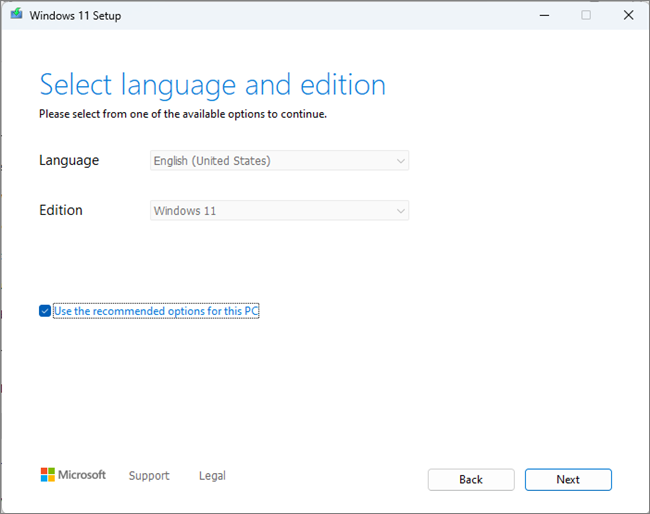Open the Legal link in the footer
The height and width of the screenshot is (514, 650).
[212, 476]
